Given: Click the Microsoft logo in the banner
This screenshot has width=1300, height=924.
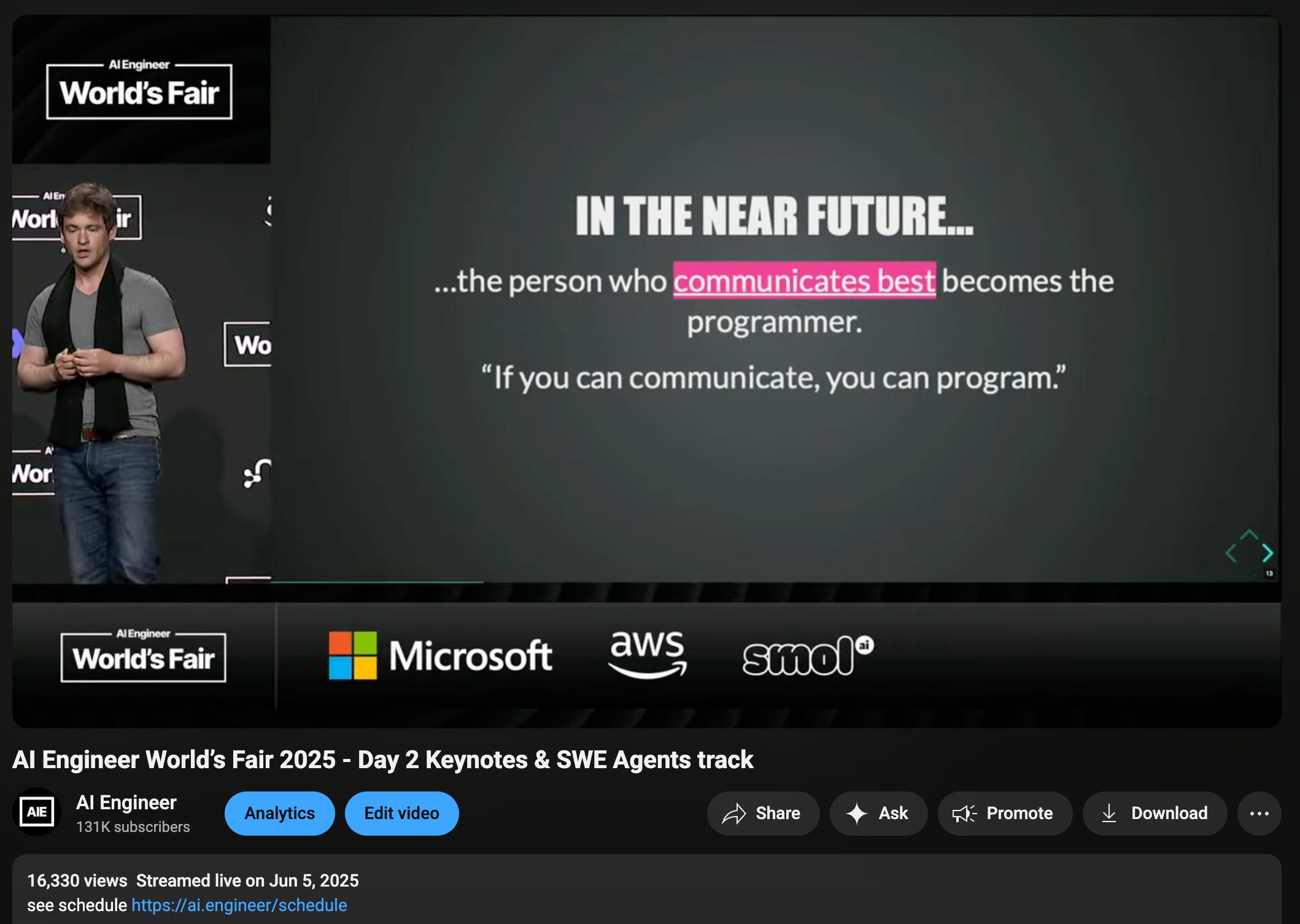Looking at the screenshot, I should pos(440,655).
